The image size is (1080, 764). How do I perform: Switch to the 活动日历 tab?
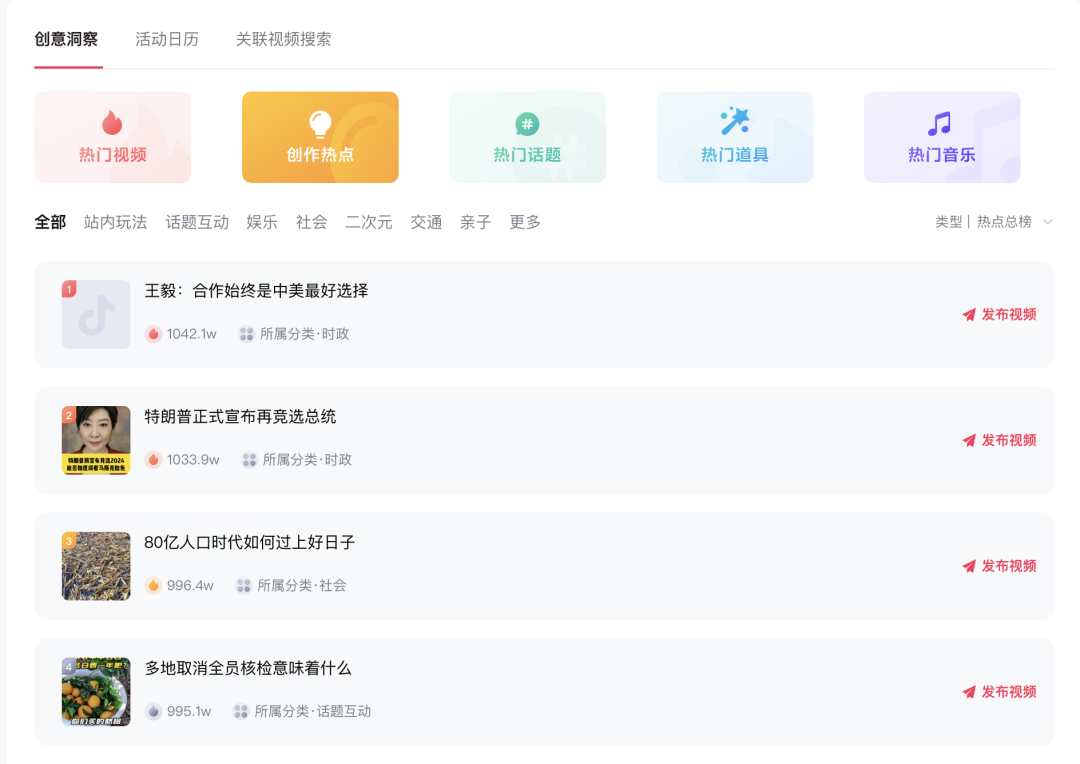[x=167, y=38]
